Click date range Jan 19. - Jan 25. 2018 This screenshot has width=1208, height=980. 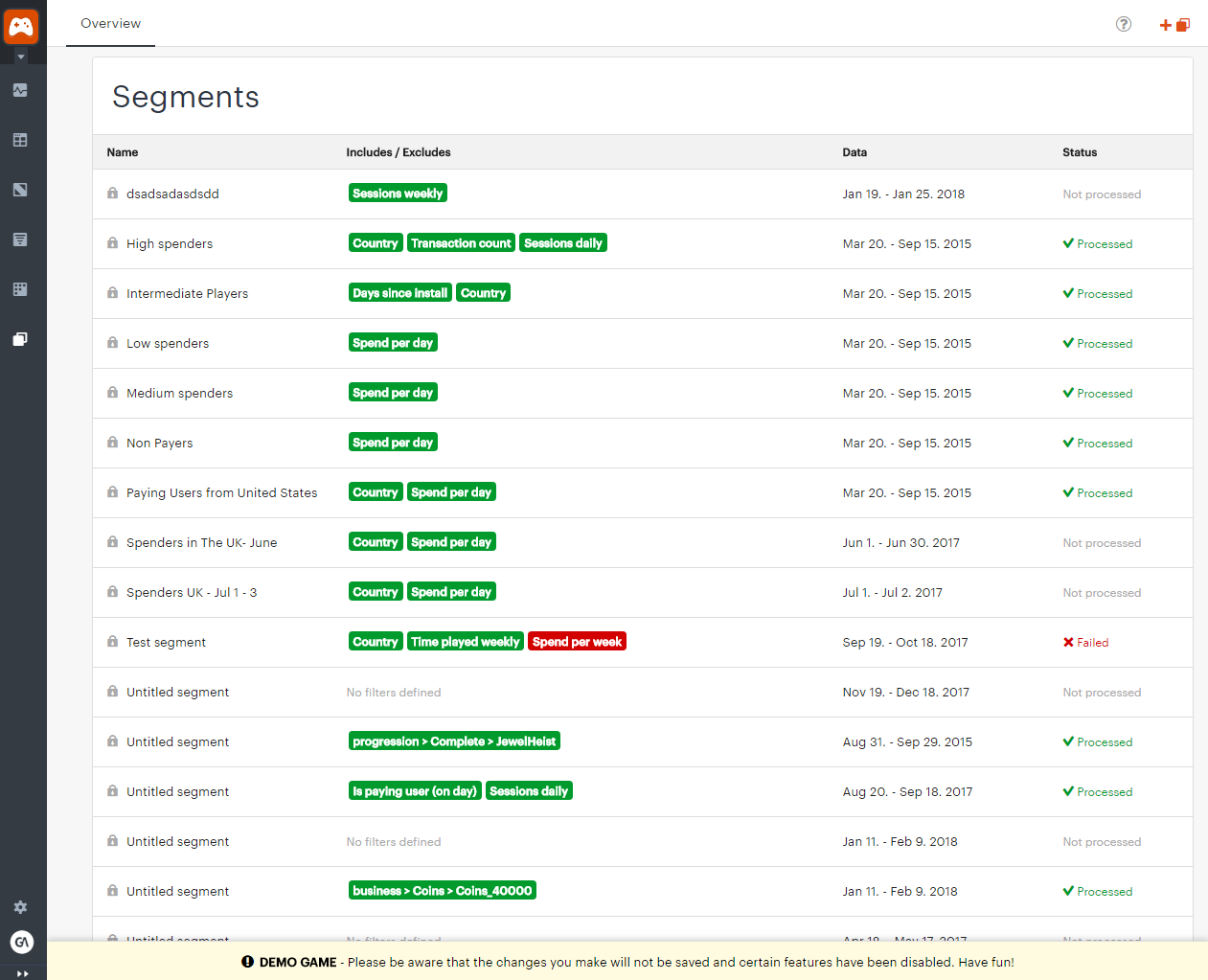903,194
